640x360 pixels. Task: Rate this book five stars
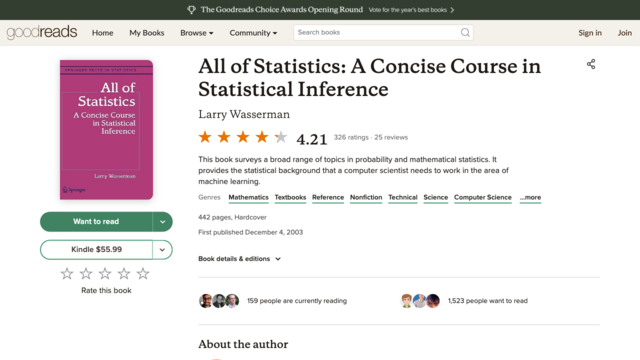click(x=143, y=273)
